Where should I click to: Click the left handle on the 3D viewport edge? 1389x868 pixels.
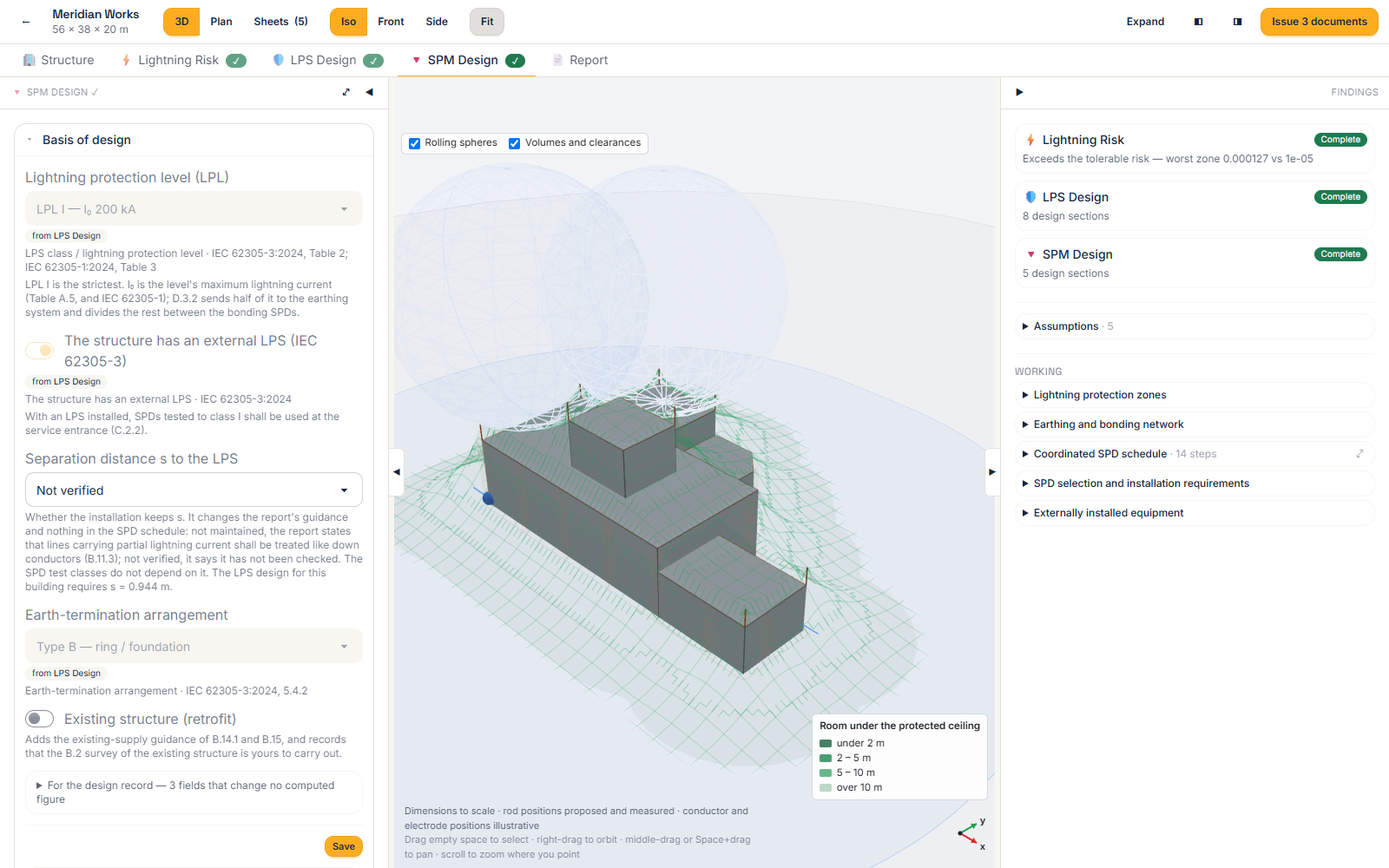(397, 472)
